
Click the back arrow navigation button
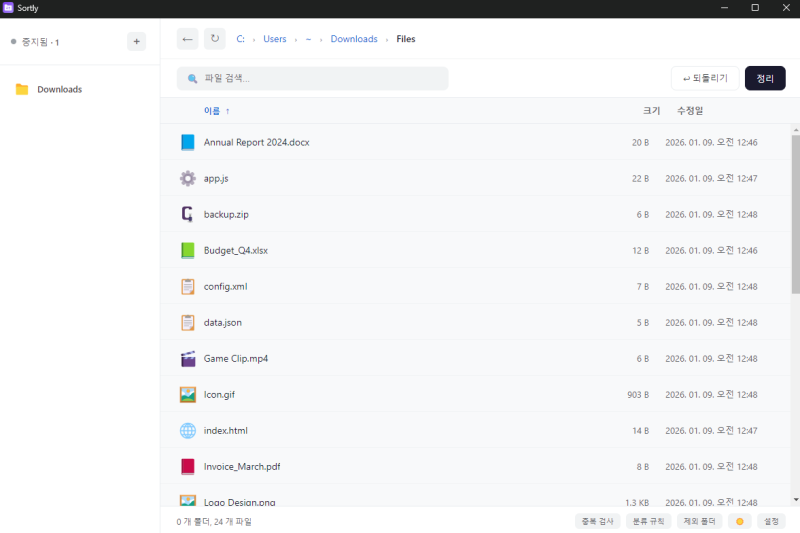coord(187,39)
